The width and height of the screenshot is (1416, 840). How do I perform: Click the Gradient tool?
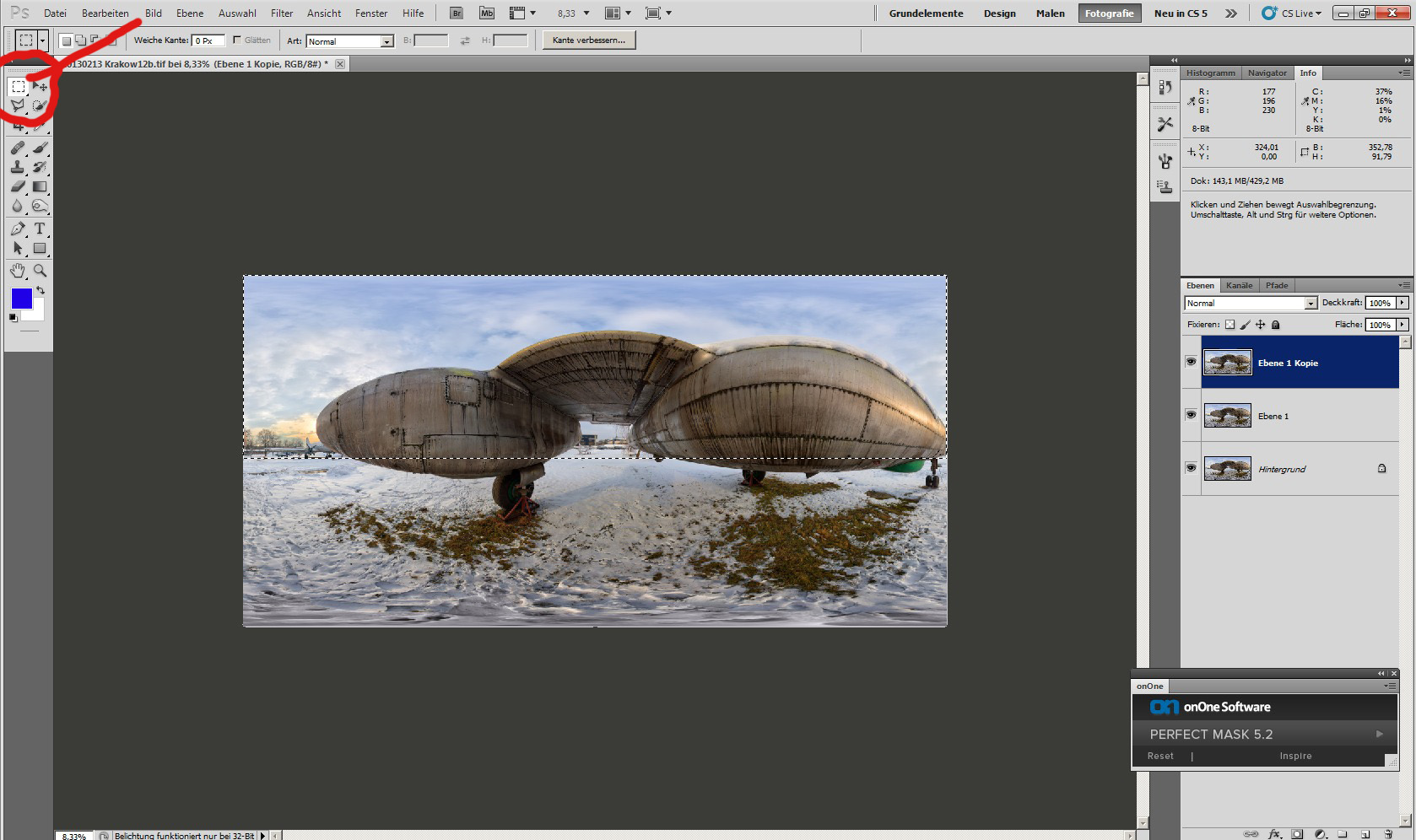tap(40, 186)
